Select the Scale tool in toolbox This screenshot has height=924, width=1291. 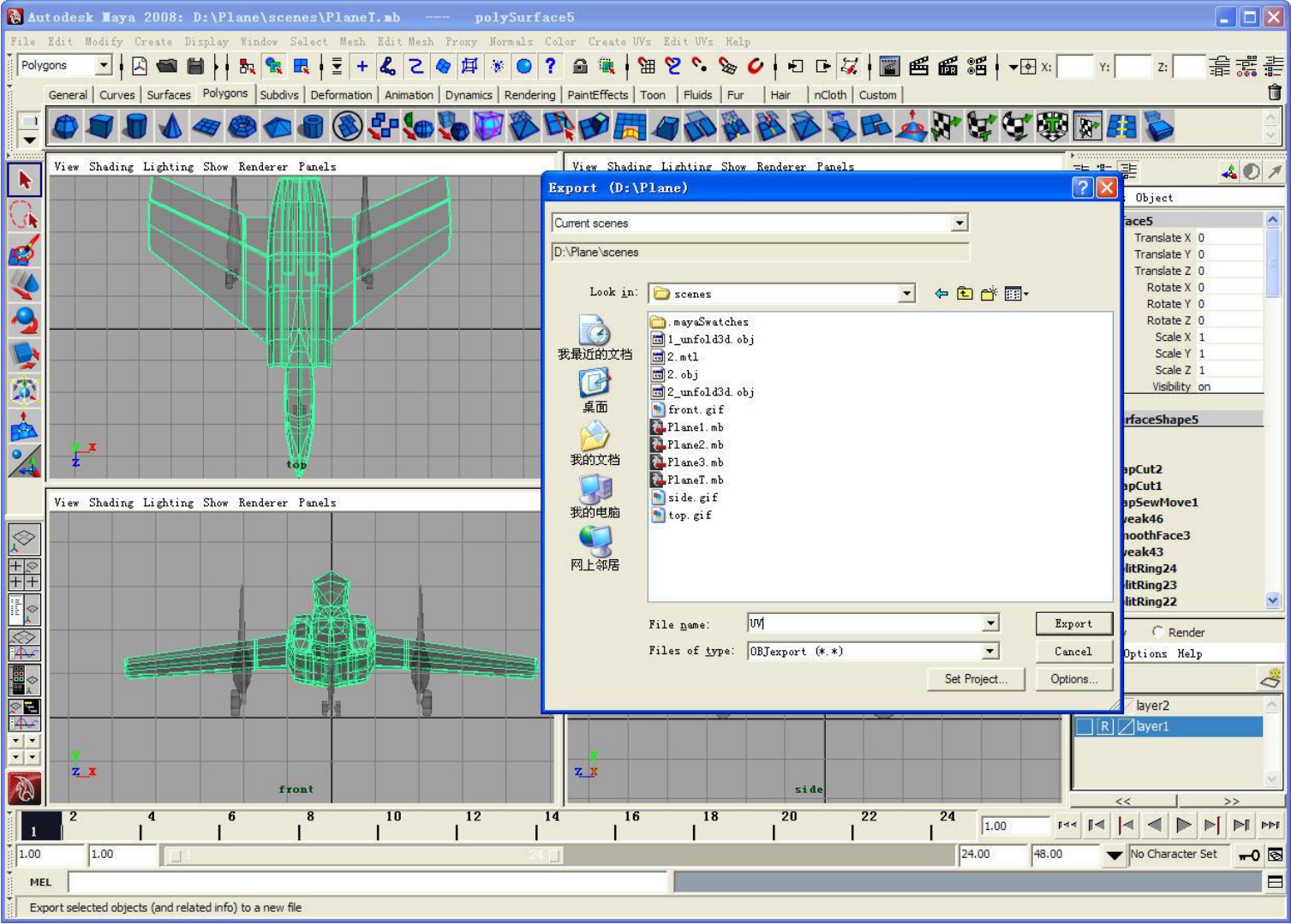coord(24,355)
